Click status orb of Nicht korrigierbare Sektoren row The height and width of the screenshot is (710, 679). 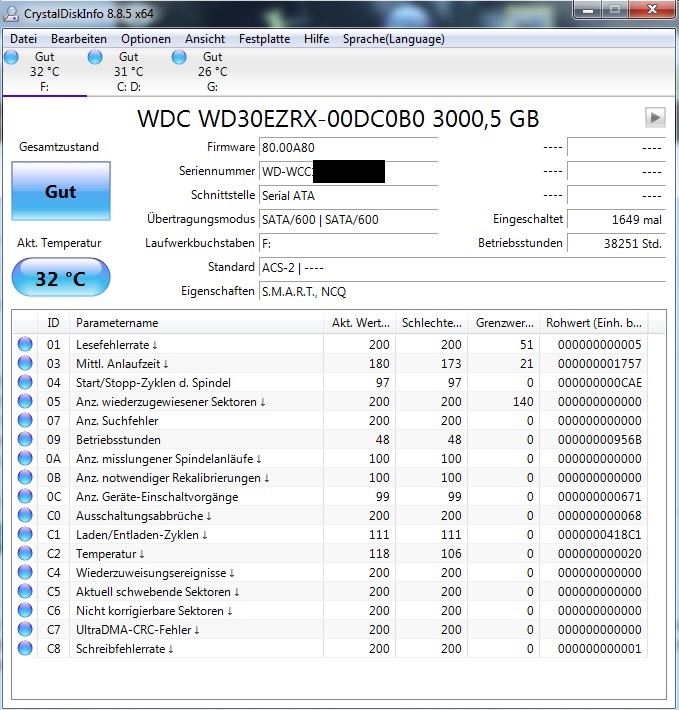click(25, 610)
